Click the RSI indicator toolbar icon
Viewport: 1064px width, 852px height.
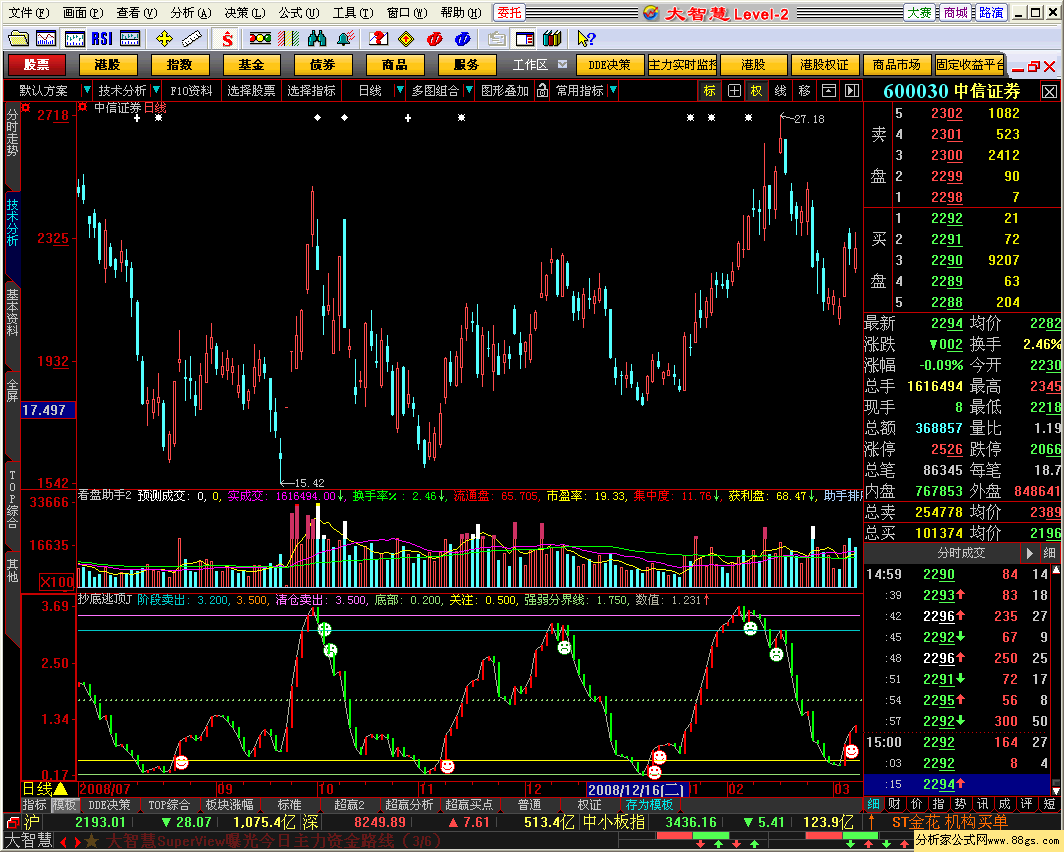(x=102, y=39)
